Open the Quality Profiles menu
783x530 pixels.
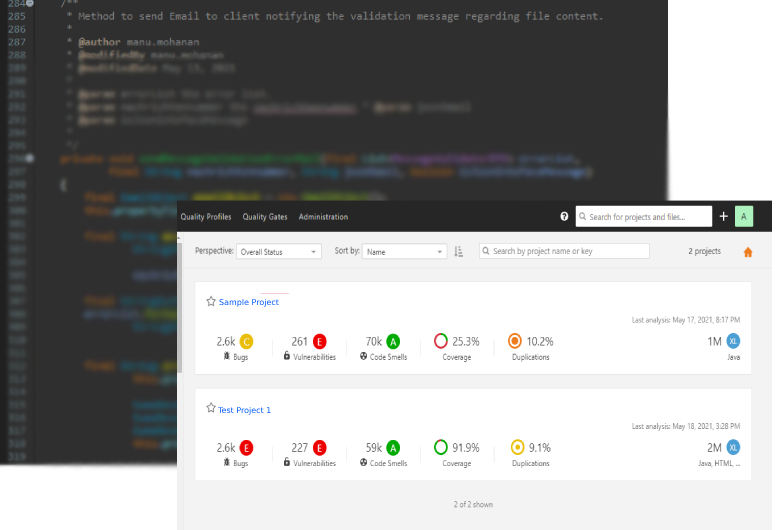(x=206, y=217)
